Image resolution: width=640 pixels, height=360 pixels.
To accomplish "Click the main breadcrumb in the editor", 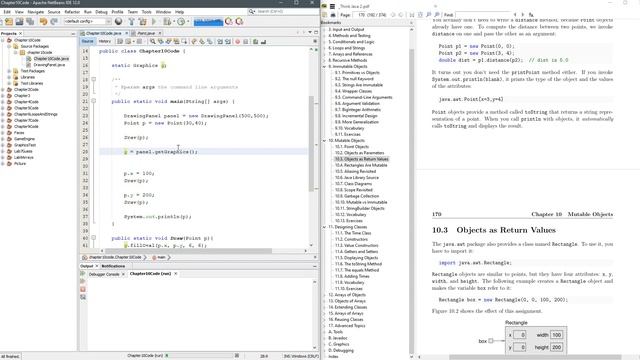I will point(161,258).
